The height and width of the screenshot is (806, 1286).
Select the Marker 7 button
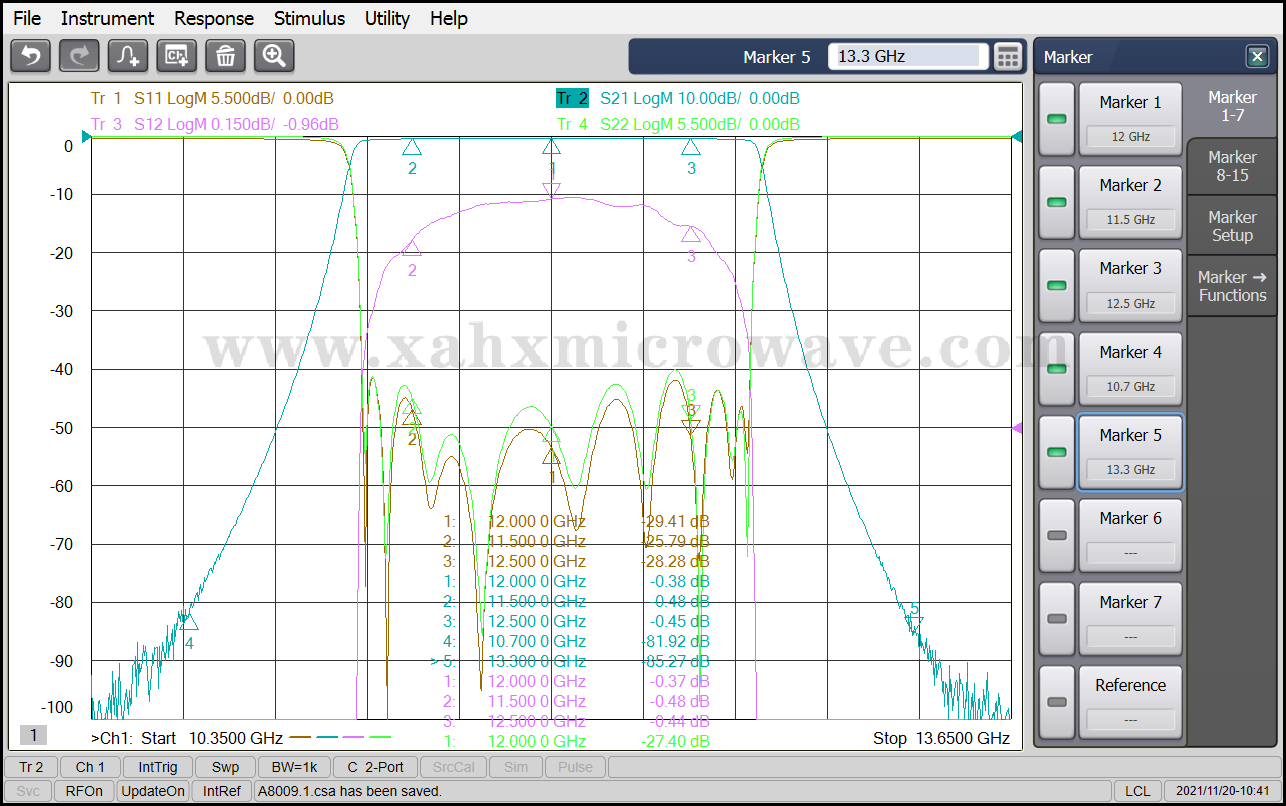tap(1130, 619)
